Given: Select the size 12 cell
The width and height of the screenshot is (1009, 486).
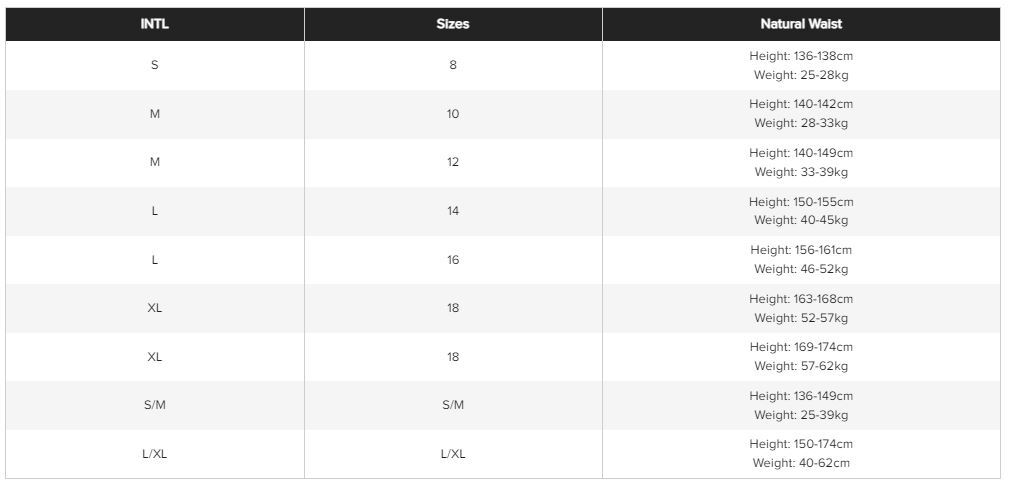Looking at the screenshot, I should [453, 162].
